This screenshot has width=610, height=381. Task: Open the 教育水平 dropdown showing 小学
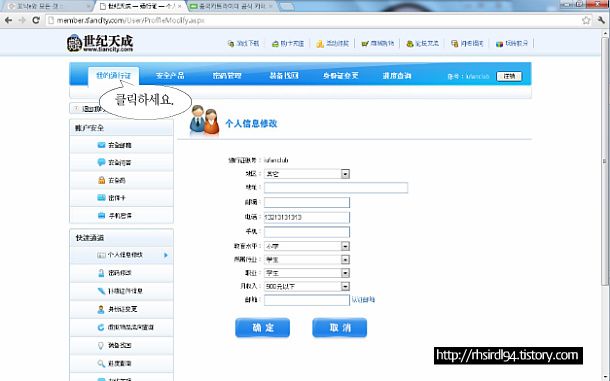click(x=307, y=246)
